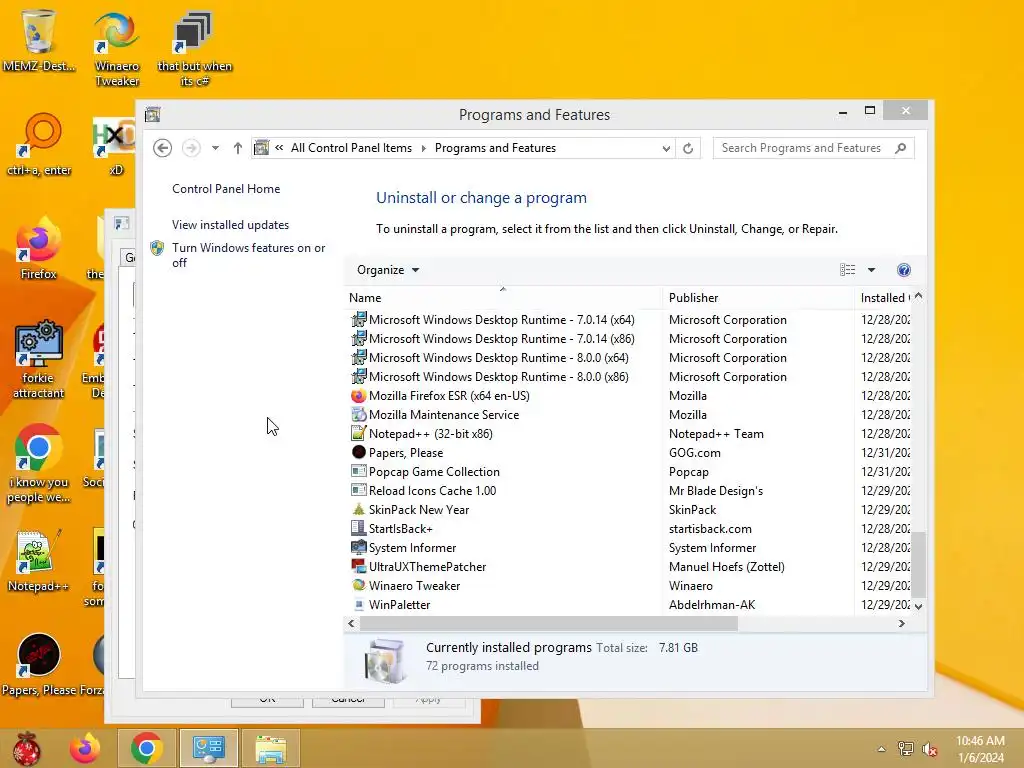Select the StartIsBack+ list icon
Image resolution: width=1024 pixels, height=768 pixels.
point(359,528)
